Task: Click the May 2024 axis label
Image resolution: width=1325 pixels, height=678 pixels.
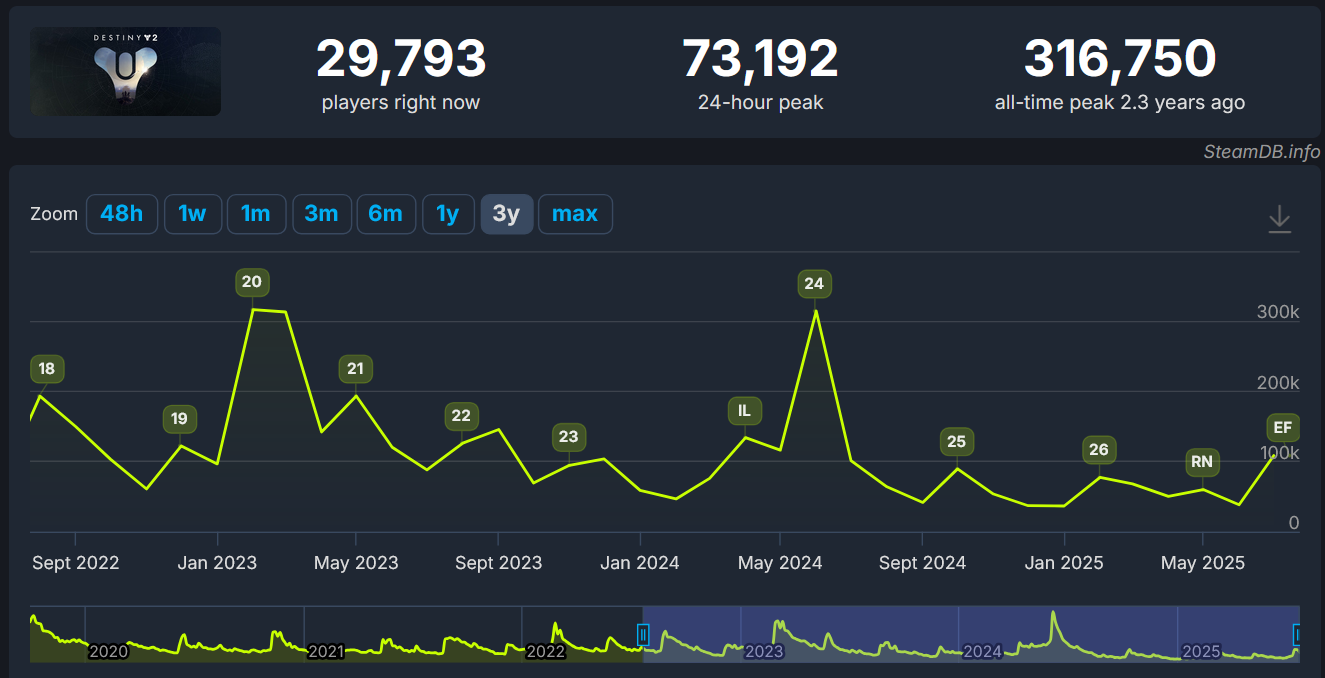Action: click(780, 563)
